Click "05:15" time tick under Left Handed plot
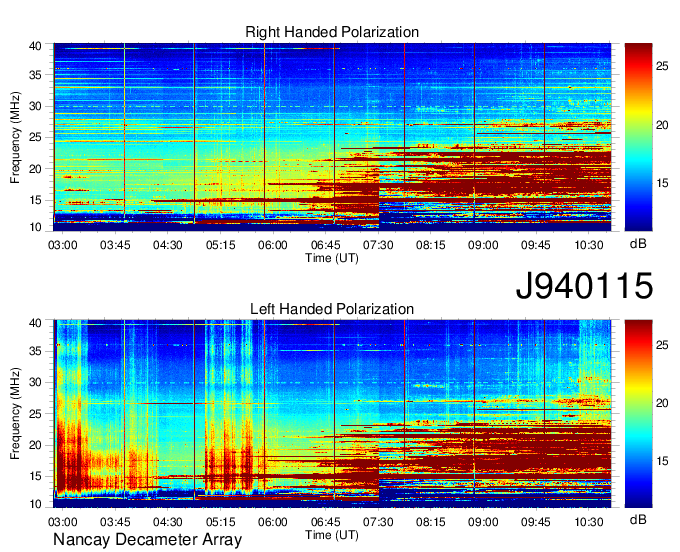 (220, 522)
